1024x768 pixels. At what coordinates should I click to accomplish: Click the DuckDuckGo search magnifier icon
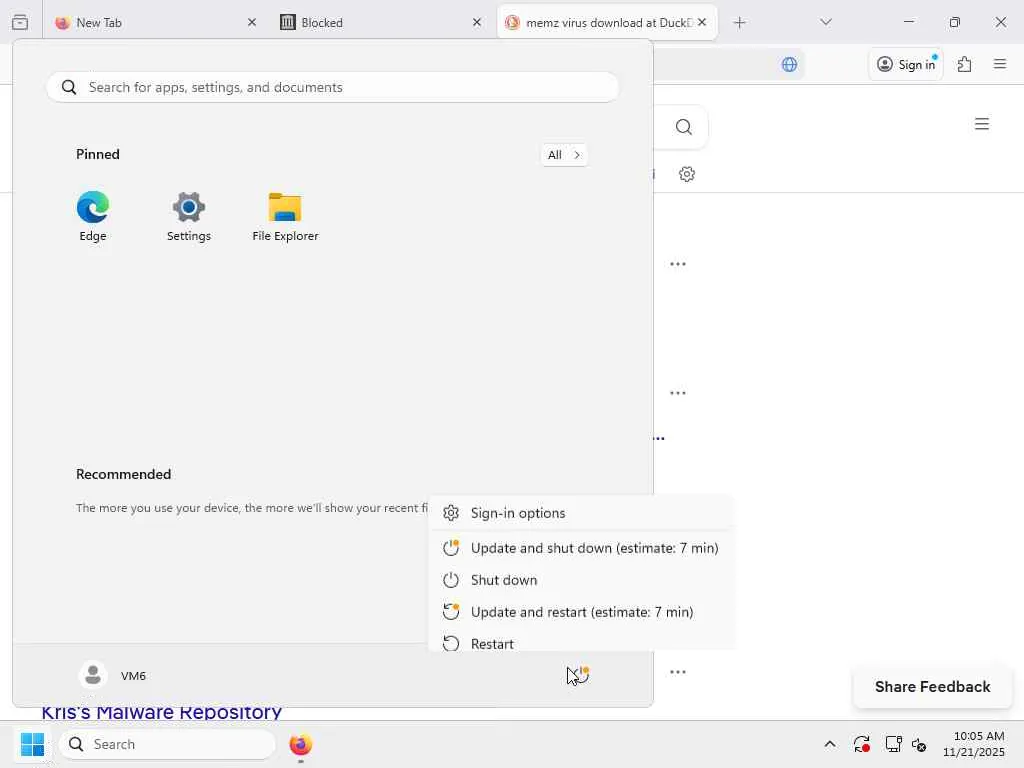(x=683, y=127)
